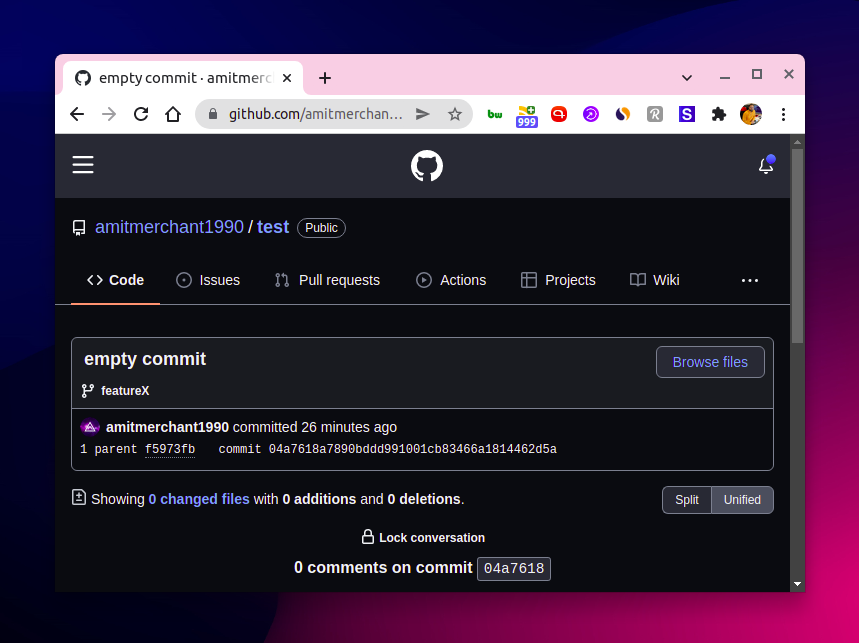Open the purple circular extension icon
859x643 pixels.
coord(591,114)
